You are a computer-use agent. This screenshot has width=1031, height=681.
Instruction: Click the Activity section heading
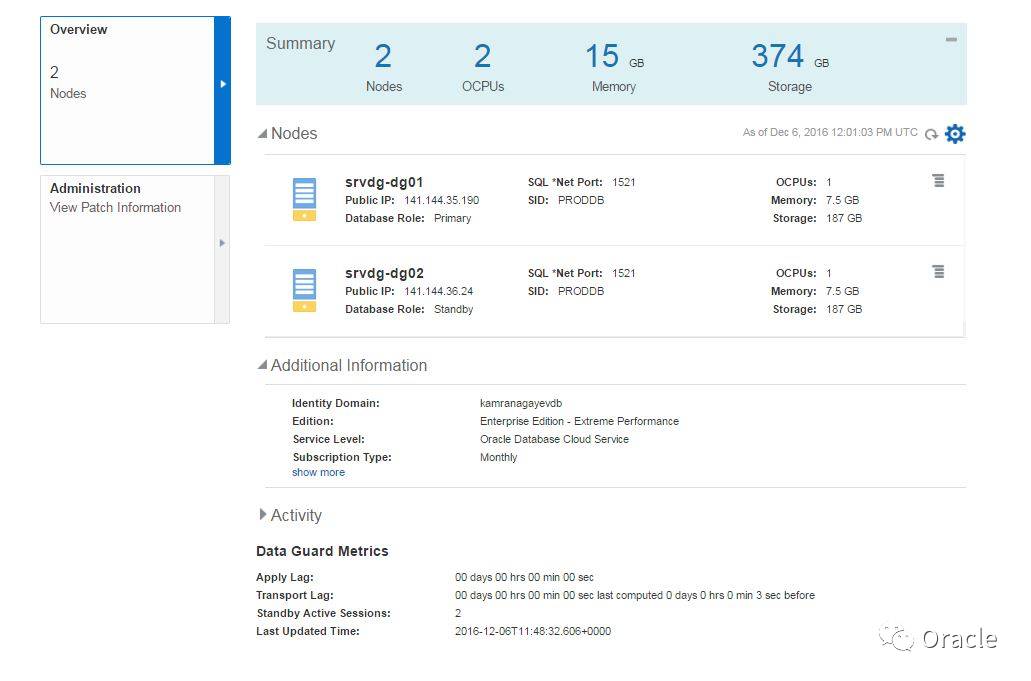click(x=296, y=515)
